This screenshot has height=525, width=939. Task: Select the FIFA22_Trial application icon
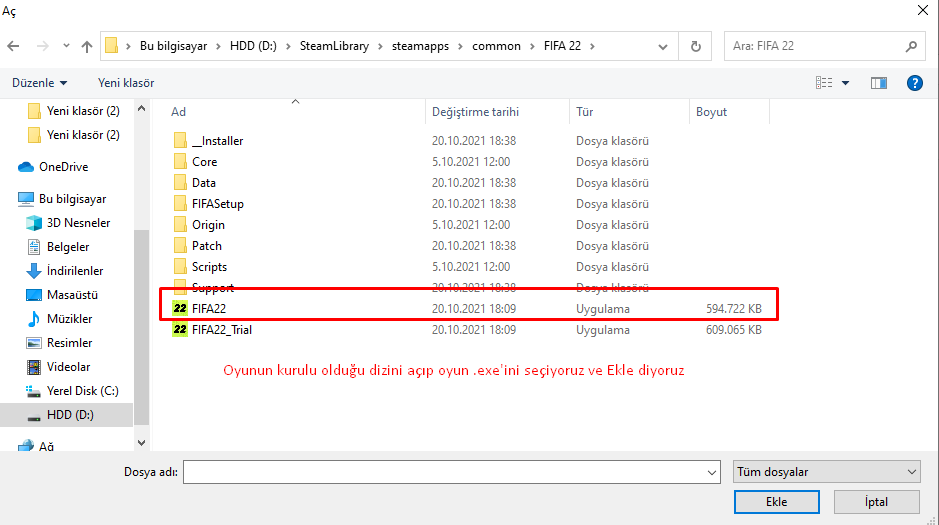(180, 329)
